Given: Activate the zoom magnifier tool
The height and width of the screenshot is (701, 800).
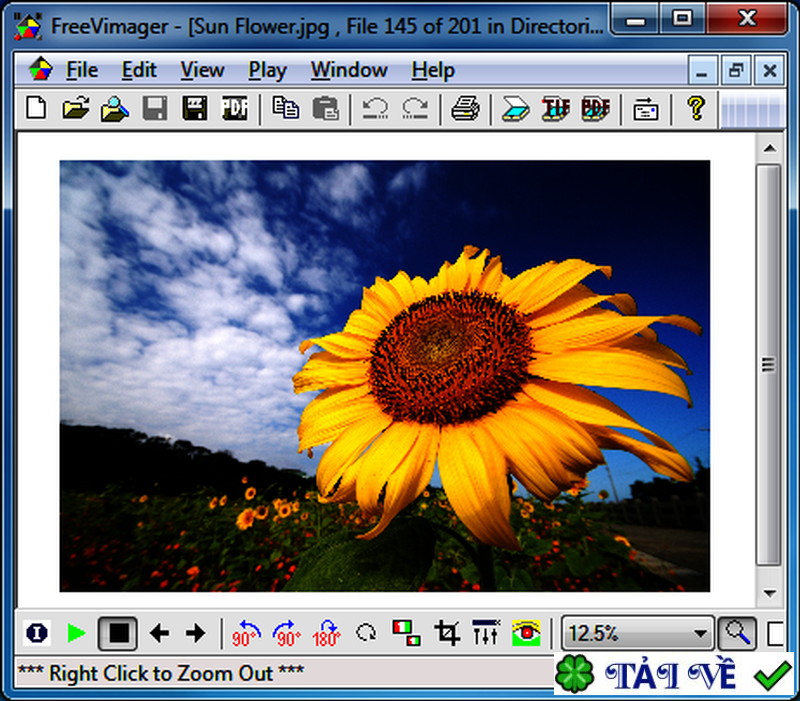Looking at the screenshot, I should click(735, 634).
